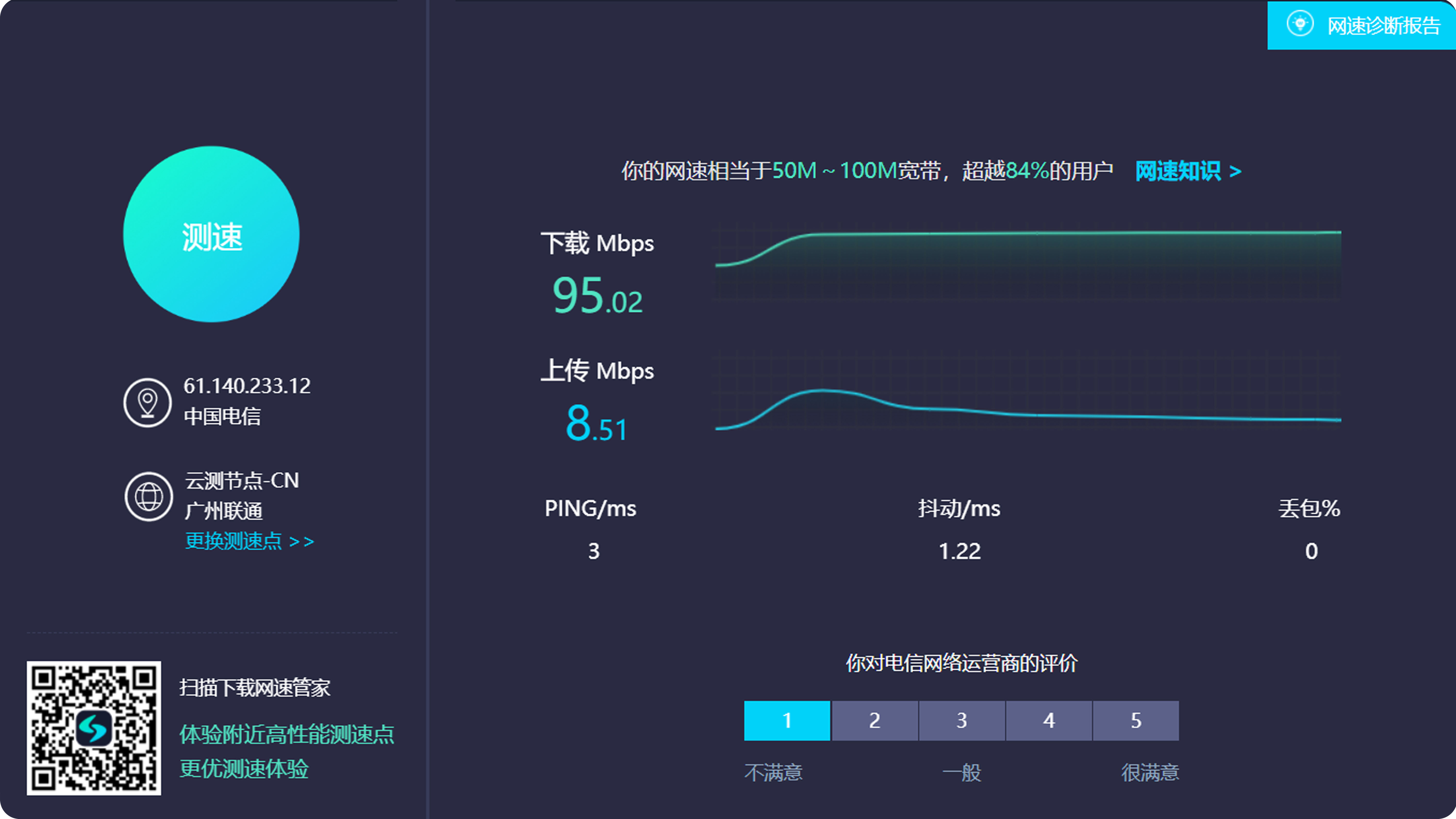Click the 不满意 rating caption

click(x=773, y=772)
